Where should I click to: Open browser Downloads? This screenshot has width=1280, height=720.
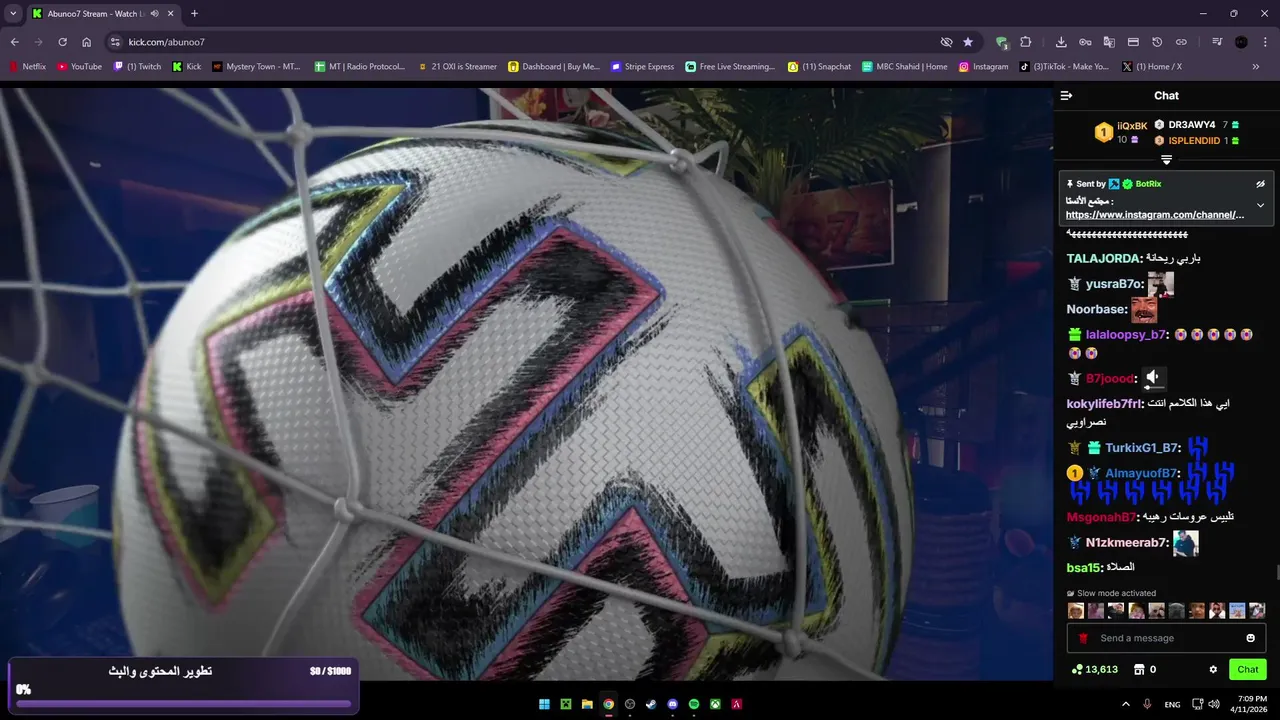click(1061, 42)
